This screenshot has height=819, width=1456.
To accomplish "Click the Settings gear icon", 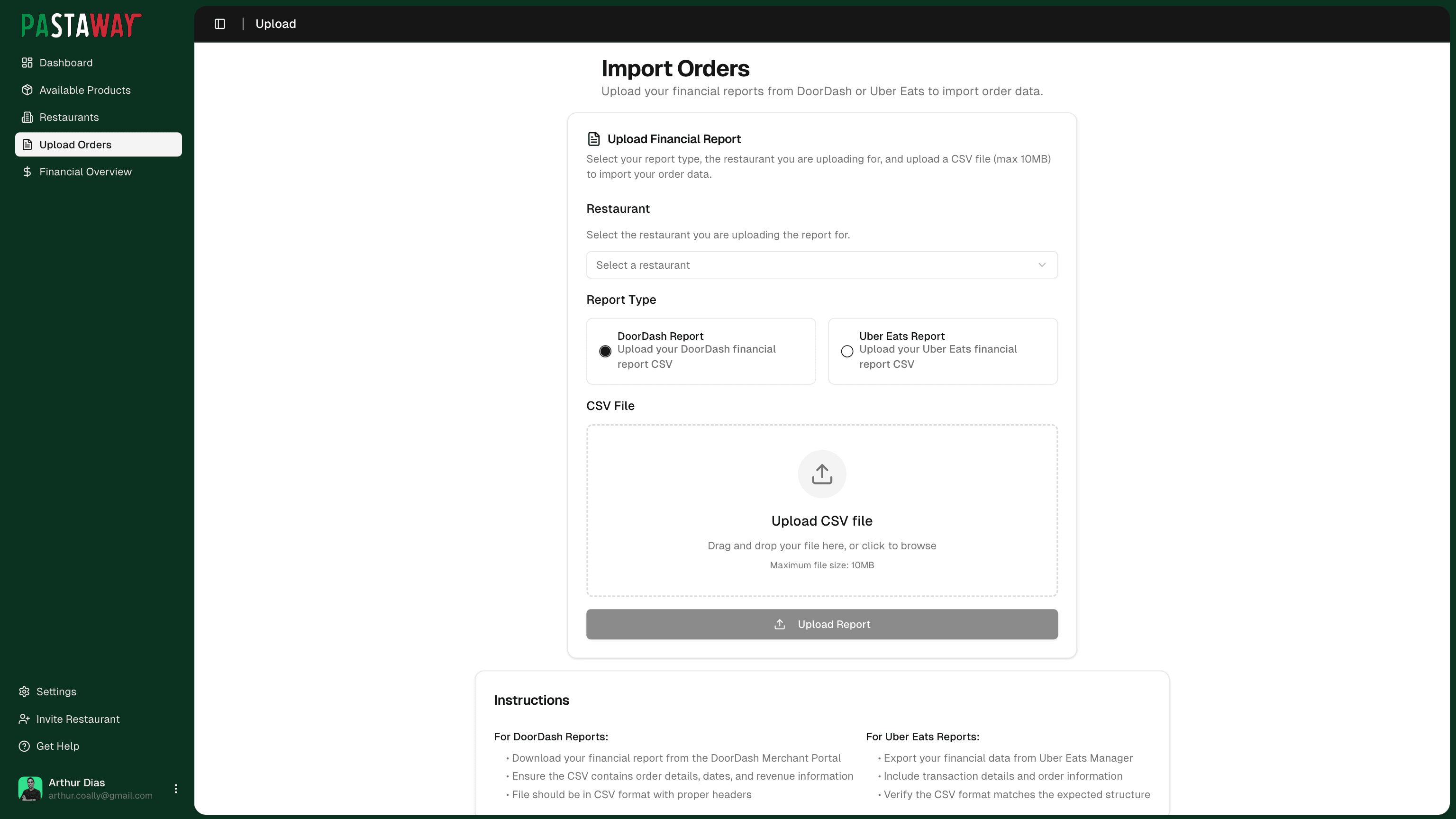I will coord(24,691).
